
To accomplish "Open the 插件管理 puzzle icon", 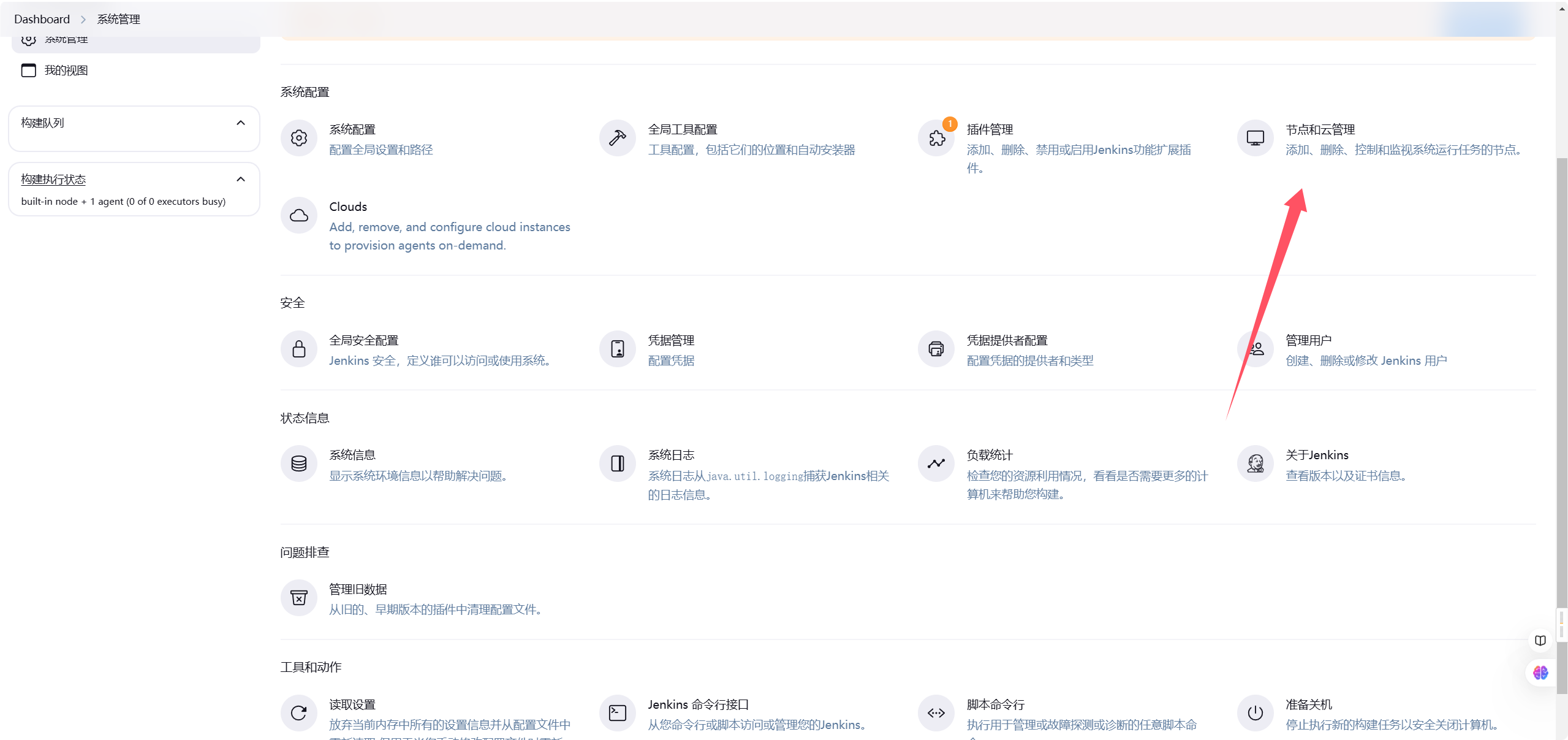I will tap(936, 138).
